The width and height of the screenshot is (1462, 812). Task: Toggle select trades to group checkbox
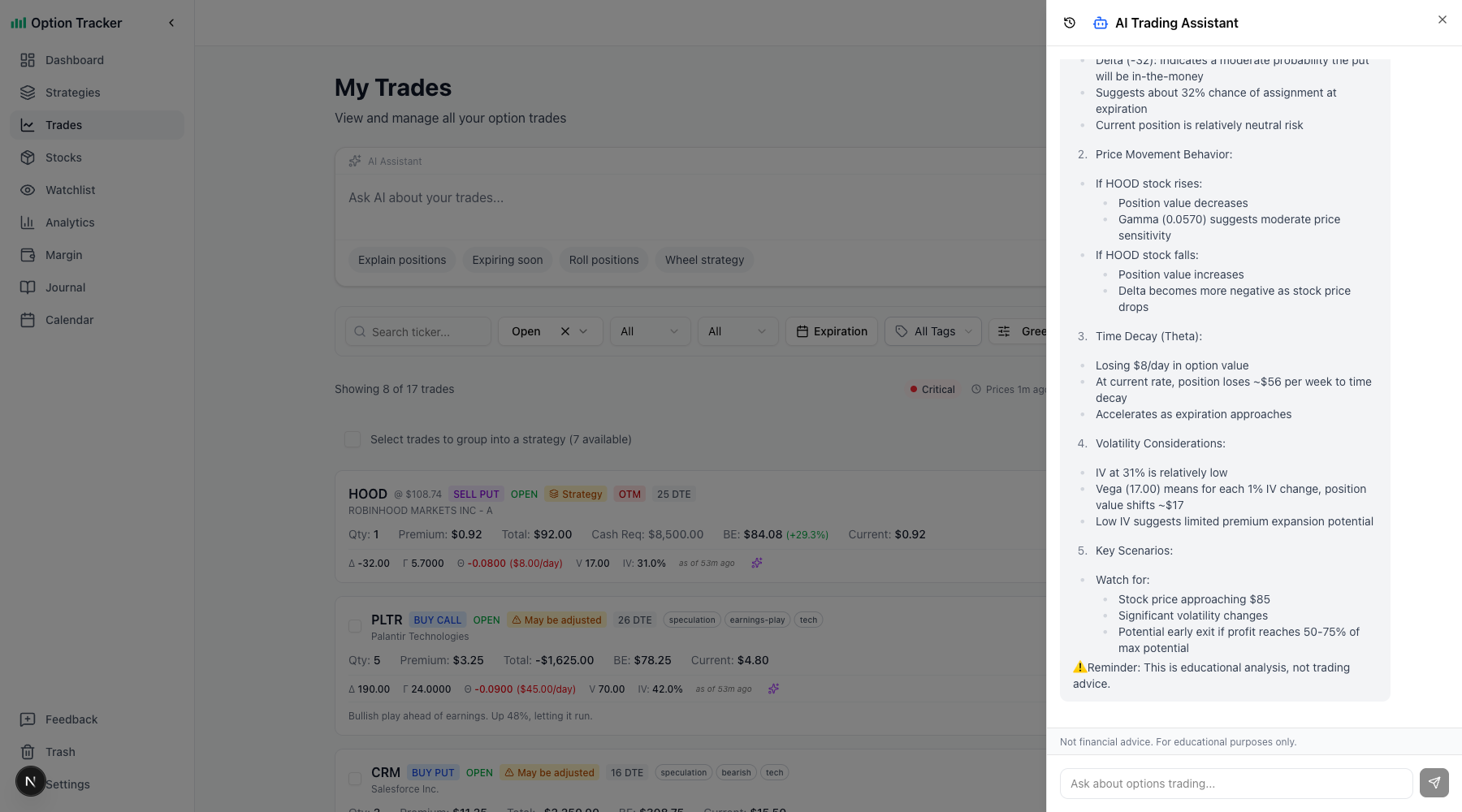[353, 439]
